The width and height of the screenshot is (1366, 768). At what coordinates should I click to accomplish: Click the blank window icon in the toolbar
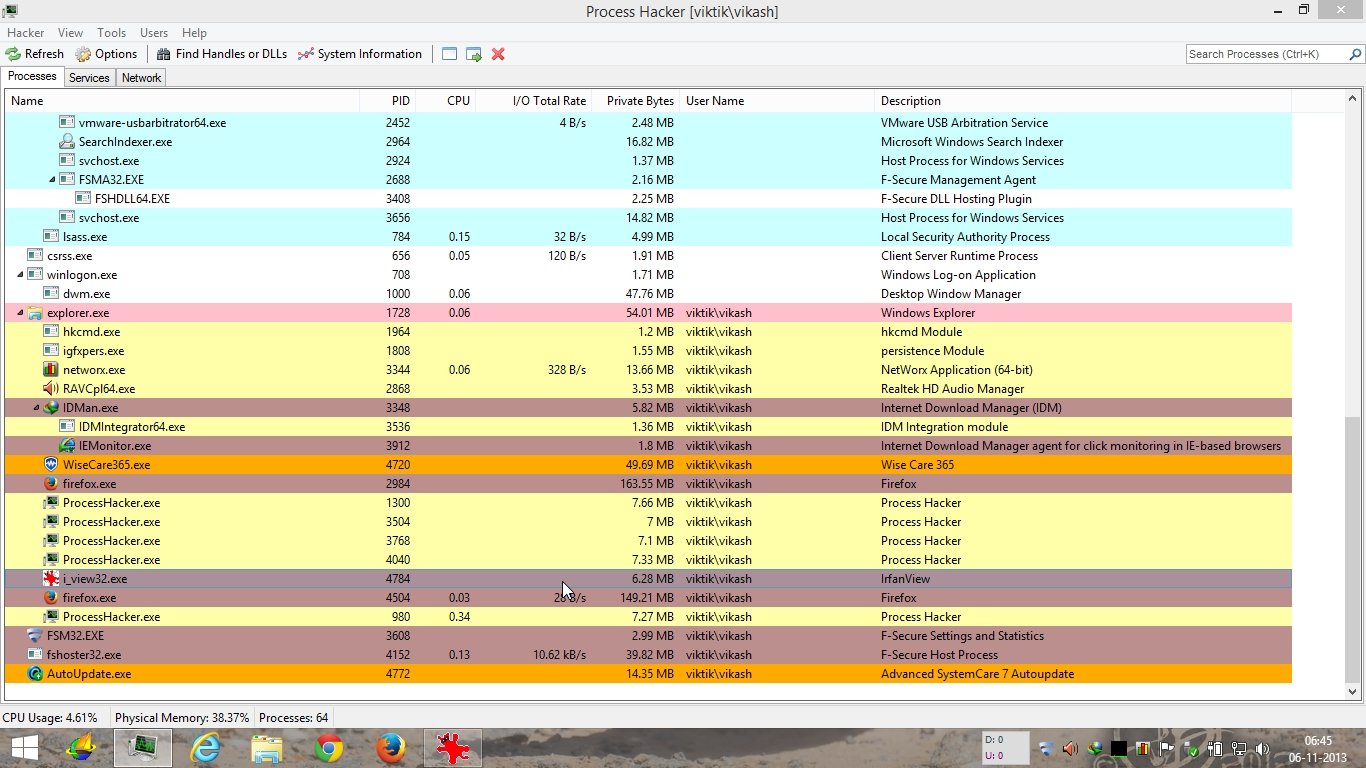450,54
